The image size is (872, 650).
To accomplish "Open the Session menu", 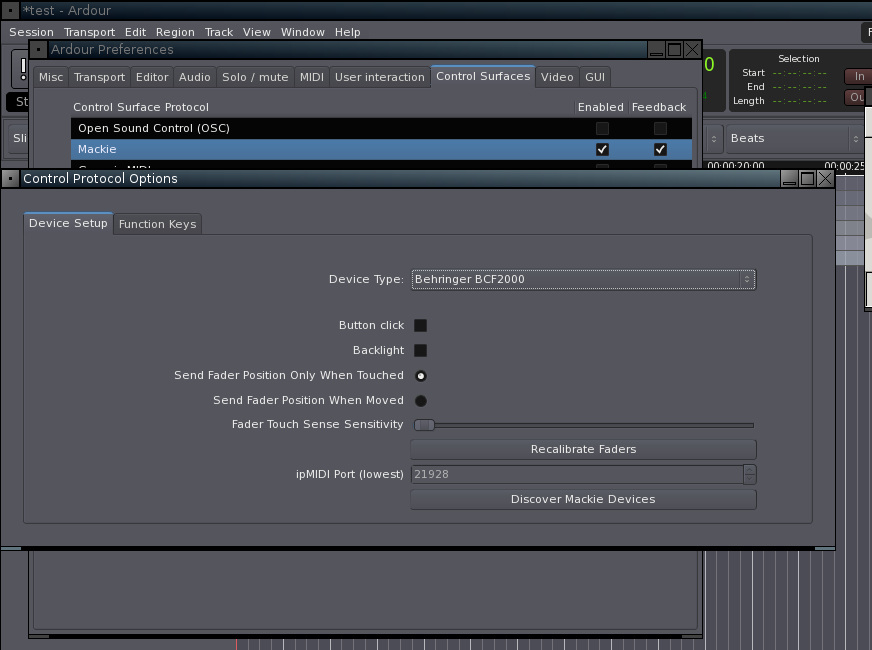I will [x=31, y=32].
